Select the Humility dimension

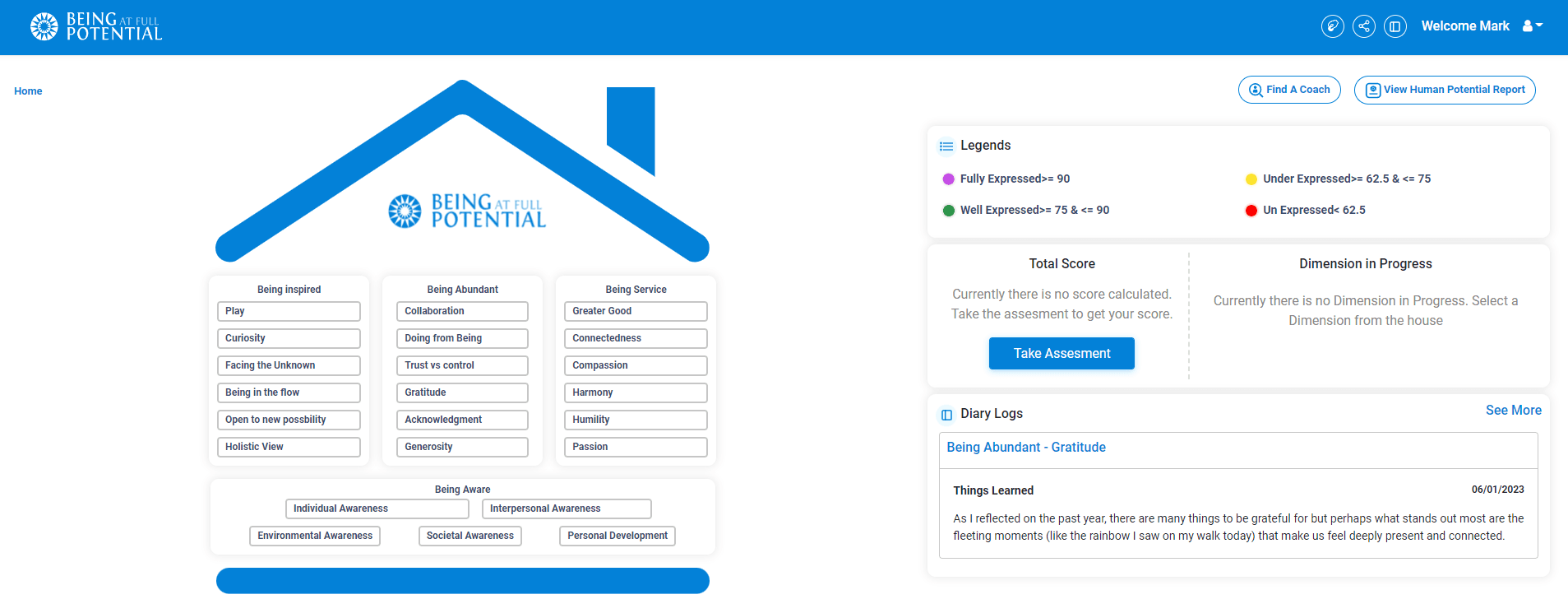pos(636,420)
